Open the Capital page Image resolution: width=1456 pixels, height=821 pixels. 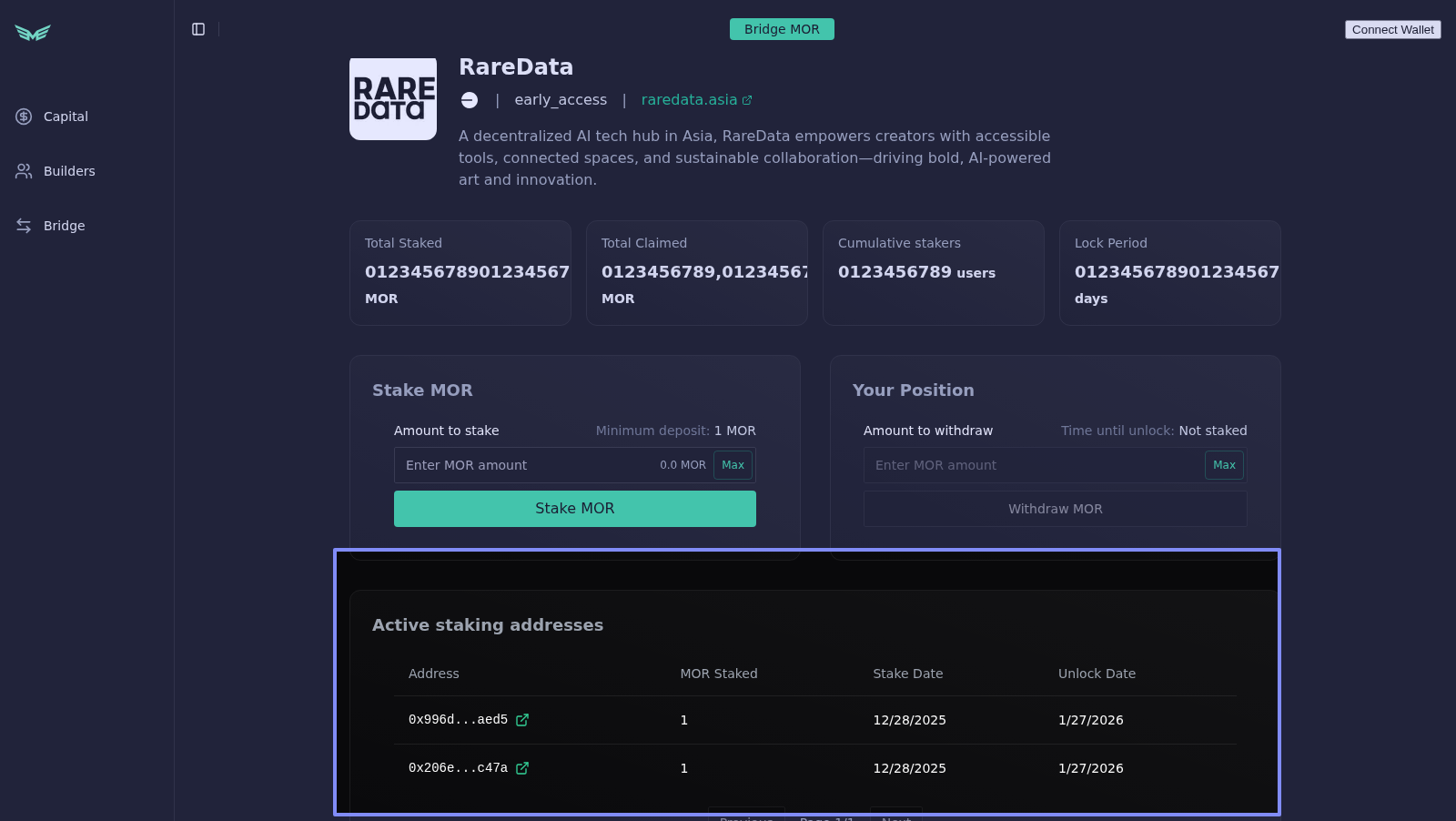pos(66,117)
